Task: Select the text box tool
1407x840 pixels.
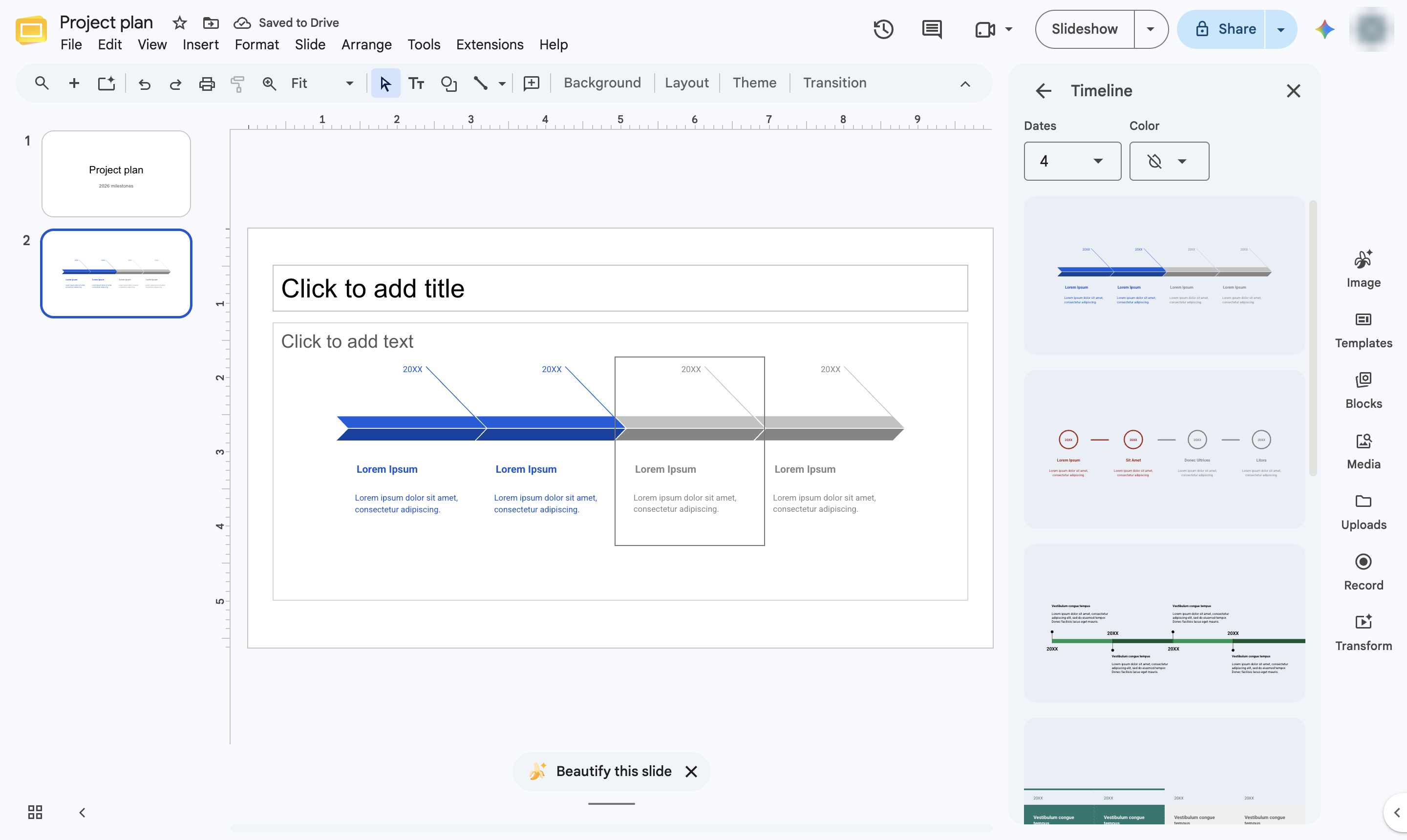Action: click(x=416, y=83)
